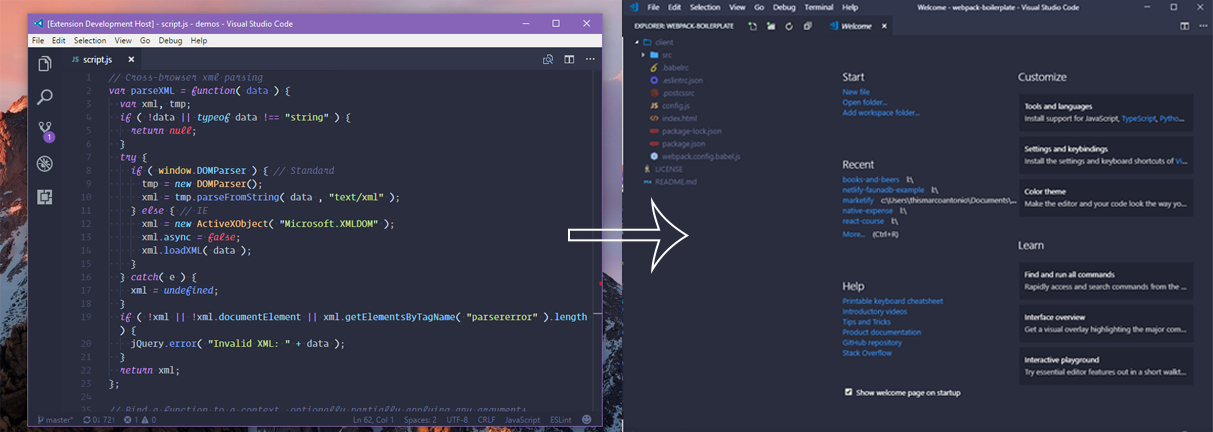Viewport: 1213px width, 432px height.
Task: Click New File icon in Explorer header
Action: 752,26
